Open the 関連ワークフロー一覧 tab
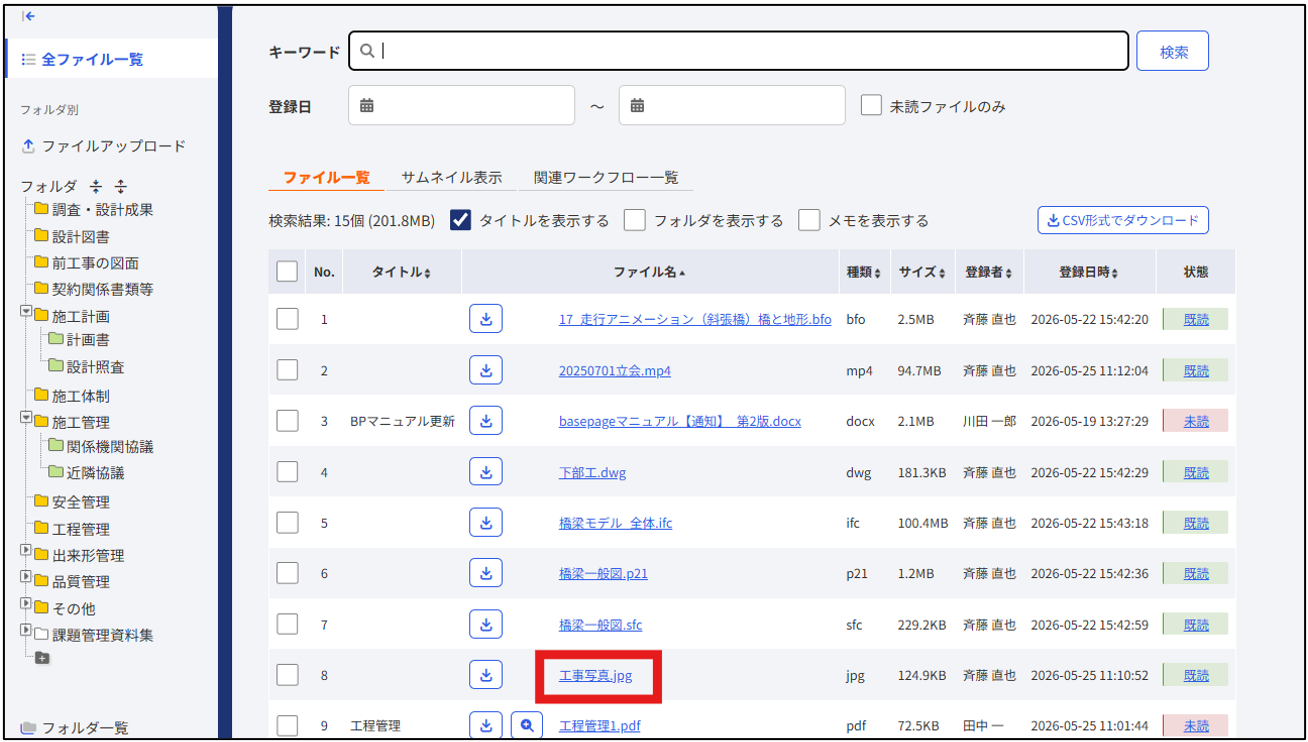The width and height of the screenshot is (1308, 742). (x=606, y=177)
